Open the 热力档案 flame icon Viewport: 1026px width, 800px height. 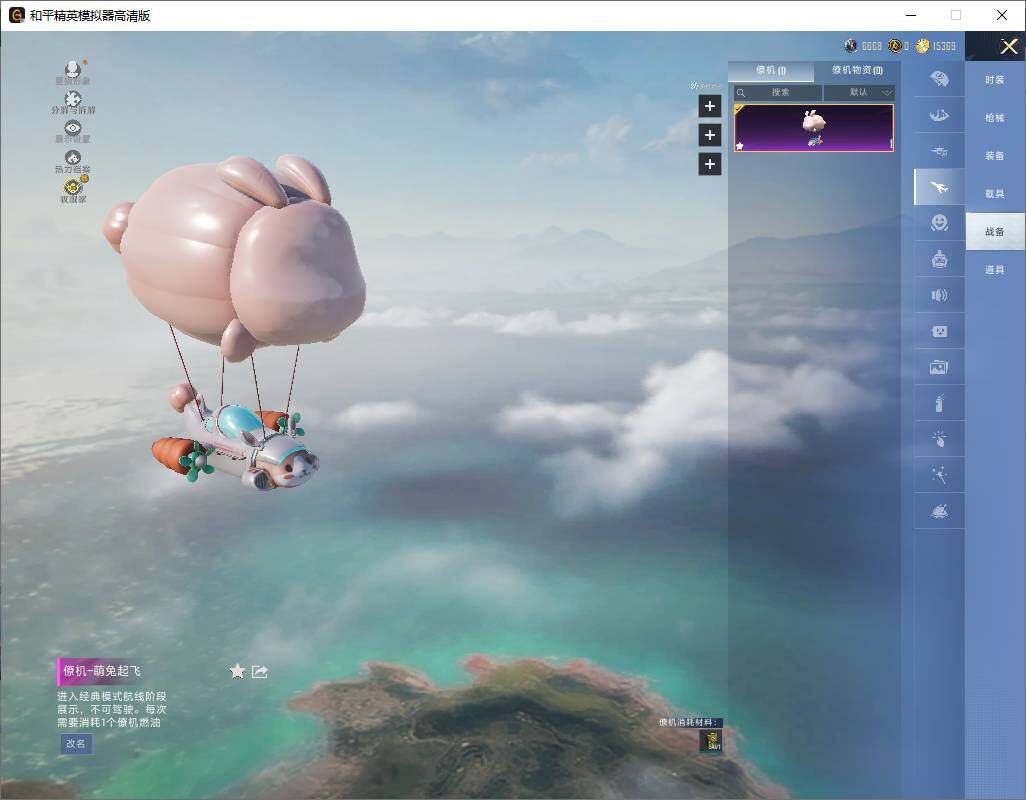pyautogui.click(x=73, y=157)
